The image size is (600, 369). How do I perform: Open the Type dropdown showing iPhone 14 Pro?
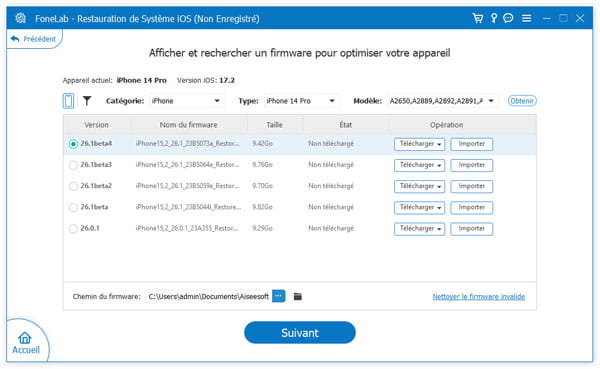click(302, 101)
